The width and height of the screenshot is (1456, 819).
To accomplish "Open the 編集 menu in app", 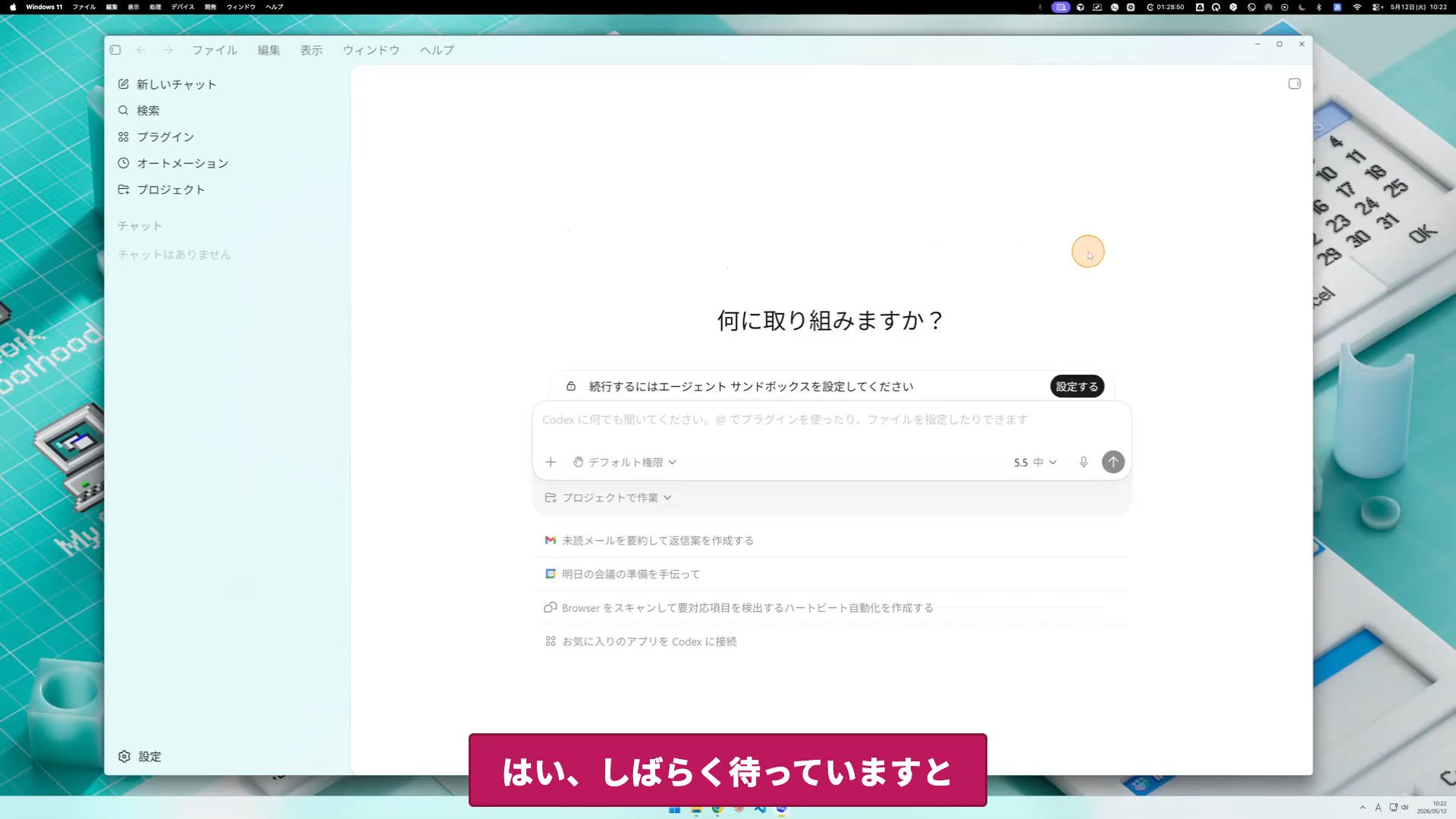I will [x=268, y=50].
